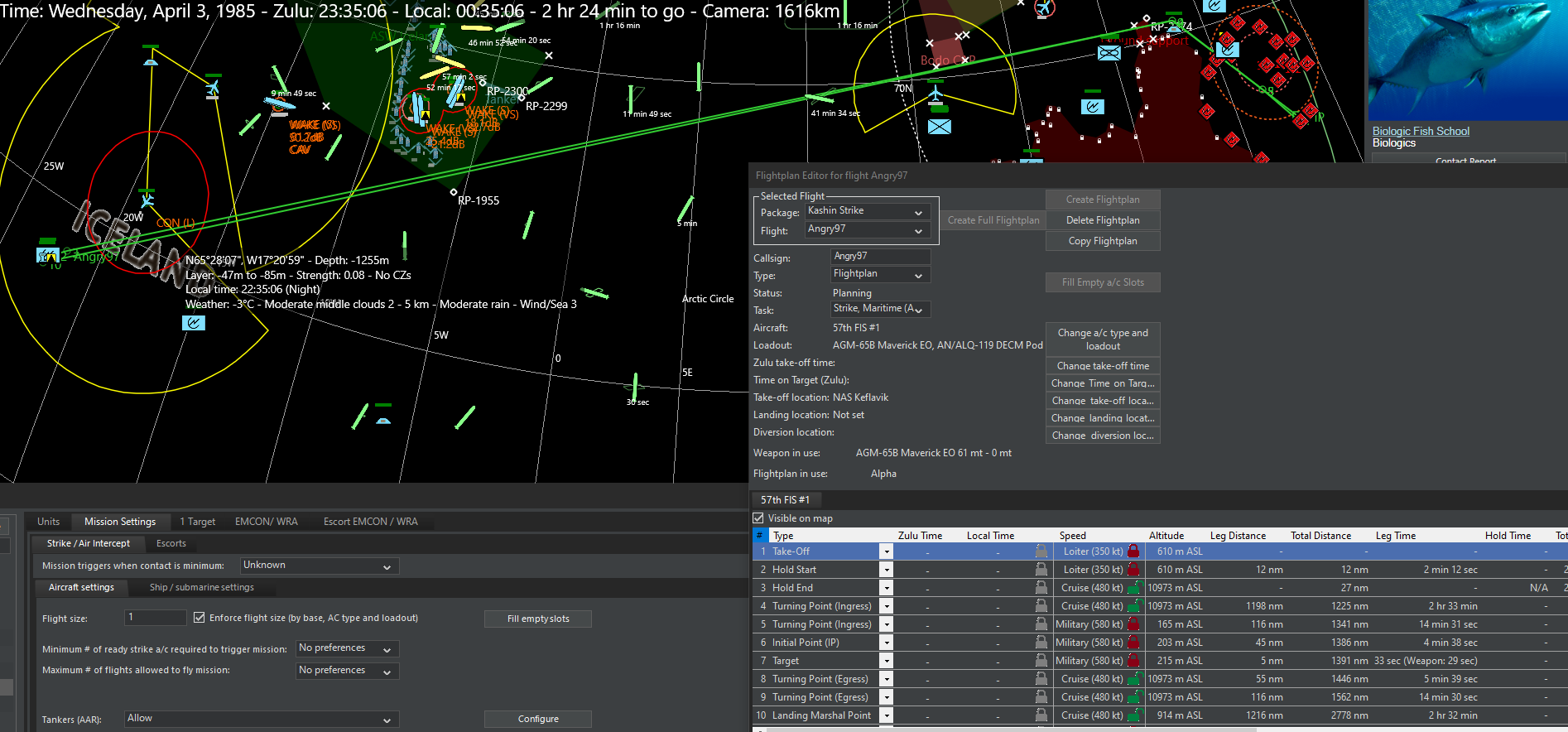The width and height of the screenshot is (1568, 732).
Task: Toggle the Enforce flight size checkbox
Action: 200,618
